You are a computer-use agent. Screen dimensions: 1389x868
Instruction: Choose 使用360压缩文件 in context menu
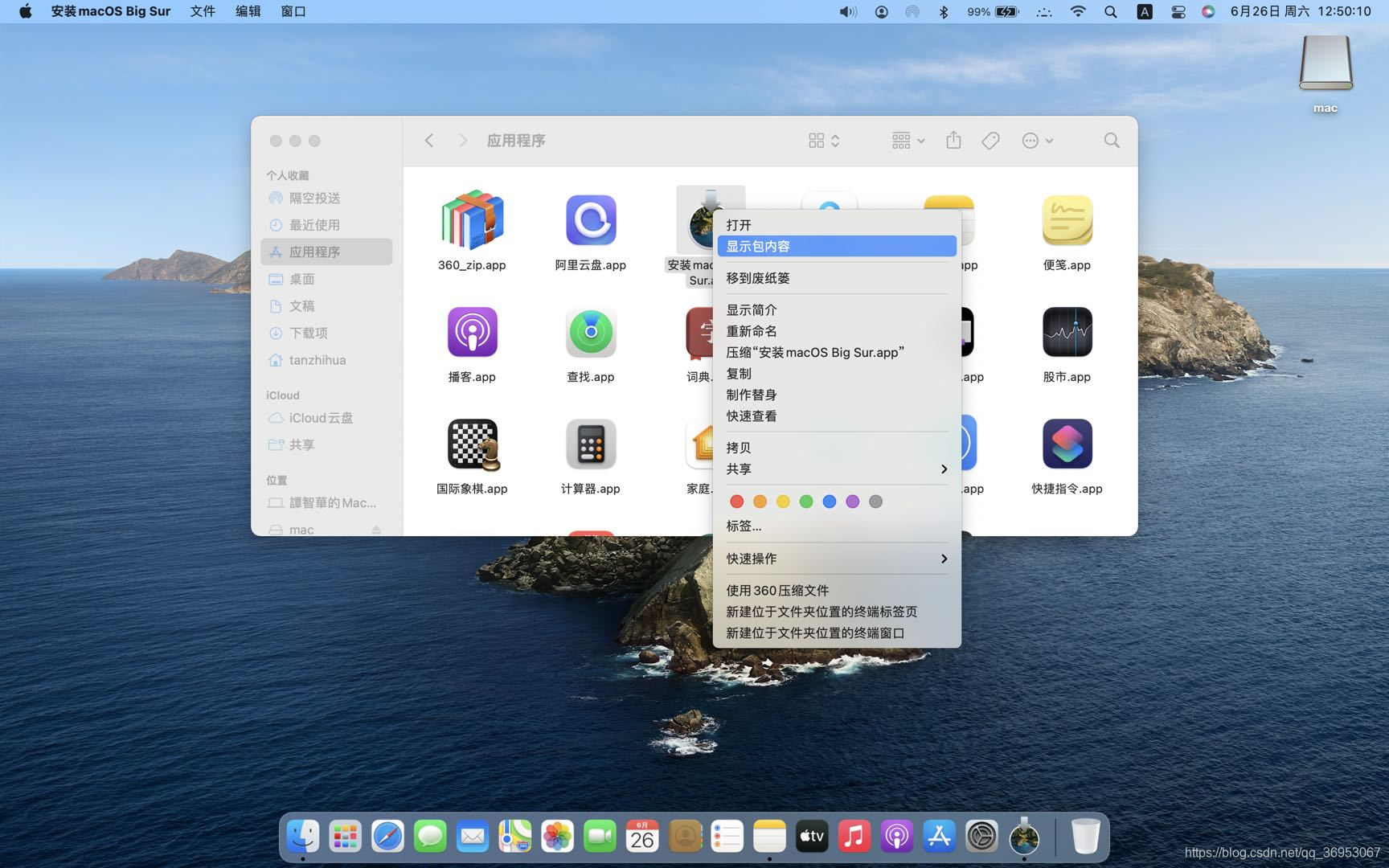click(837, 591)
